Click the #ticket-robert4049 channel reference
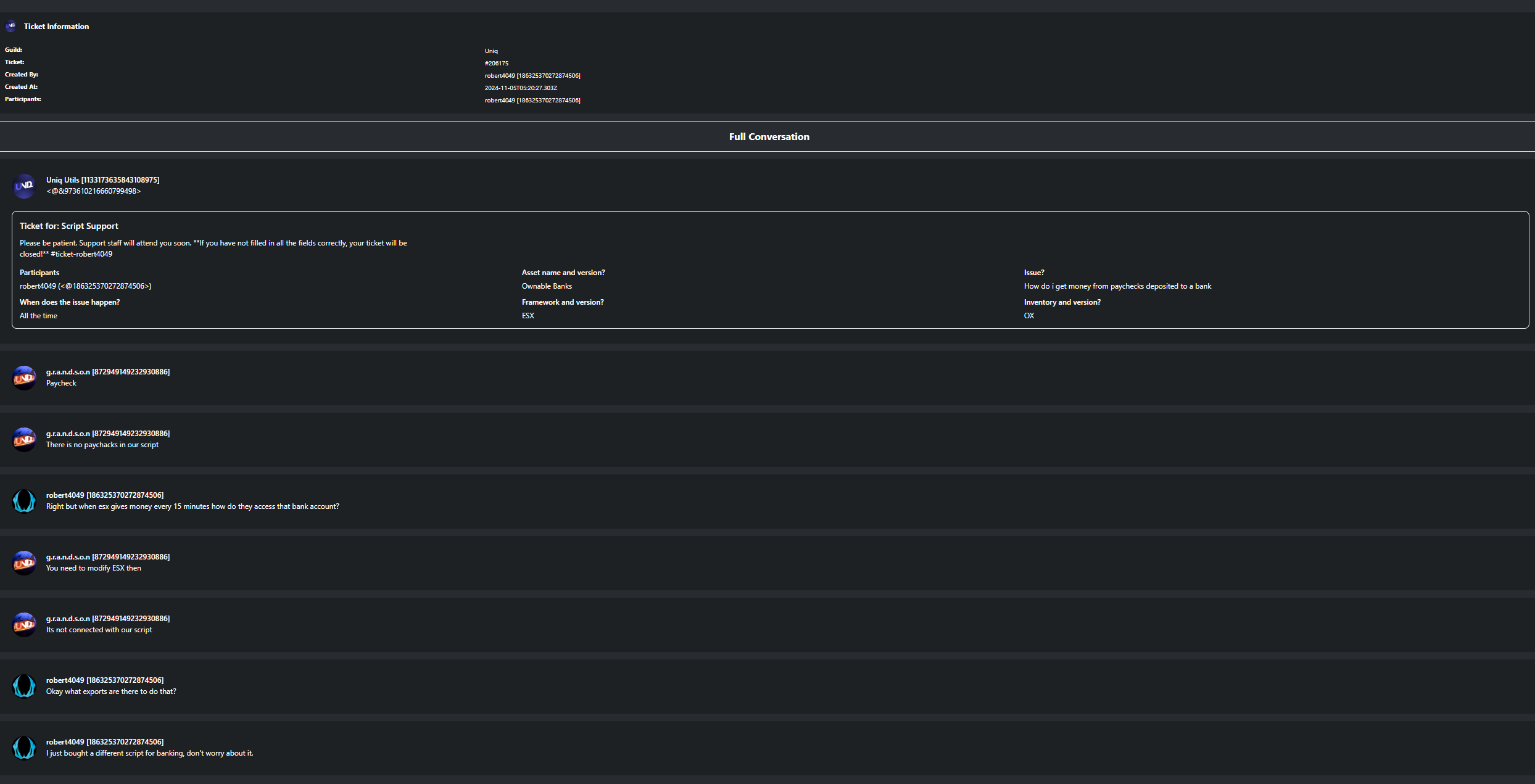This screenshot has width=1535, height=784. pyautogui.click(x=81, y=254)
